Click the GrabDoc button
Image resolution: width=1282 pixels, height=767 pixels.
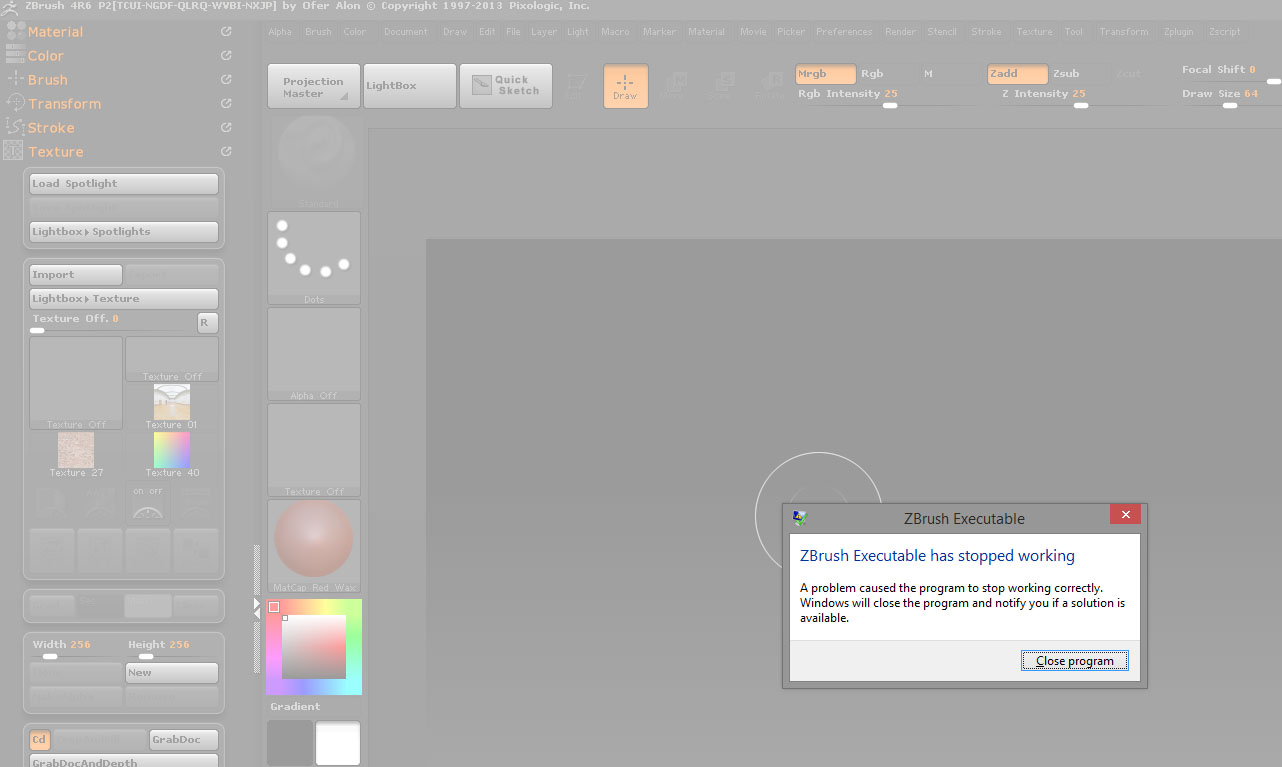pyautogui.click(x=184, y=740)
